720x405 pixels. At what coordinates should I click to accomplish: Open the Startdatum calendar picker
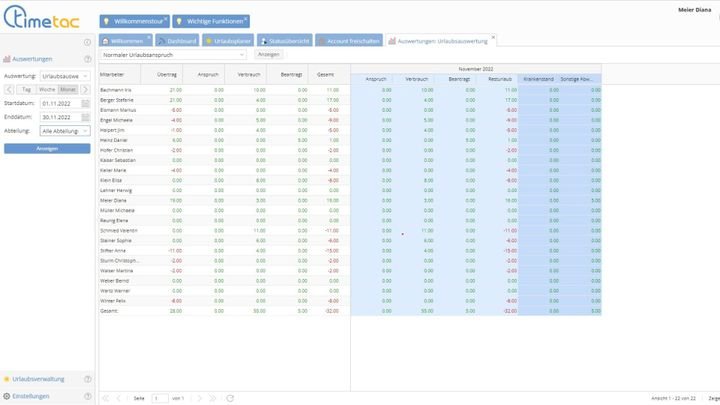(x=86, y=103)
